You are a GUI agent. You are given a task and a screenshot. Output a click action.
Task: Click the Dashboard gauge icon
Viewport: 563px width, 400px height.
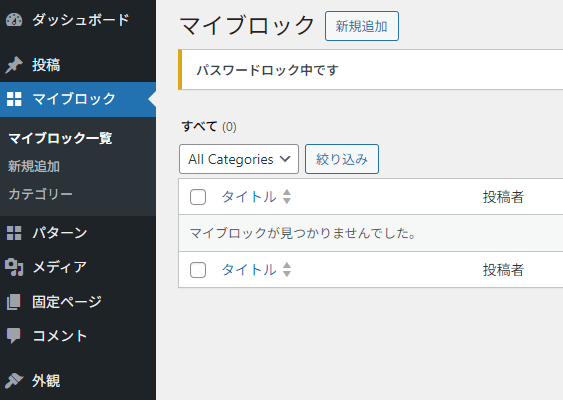pos(14,20)
